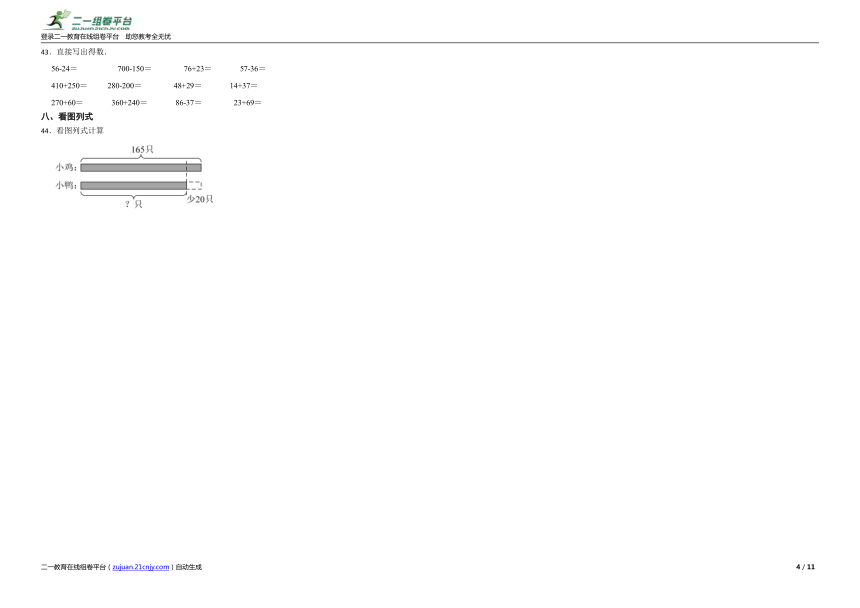Click the 小鸭 label in the diagram
Image resolution: width=860 pixels, height=608 pixels.
[x=66, y=185]
